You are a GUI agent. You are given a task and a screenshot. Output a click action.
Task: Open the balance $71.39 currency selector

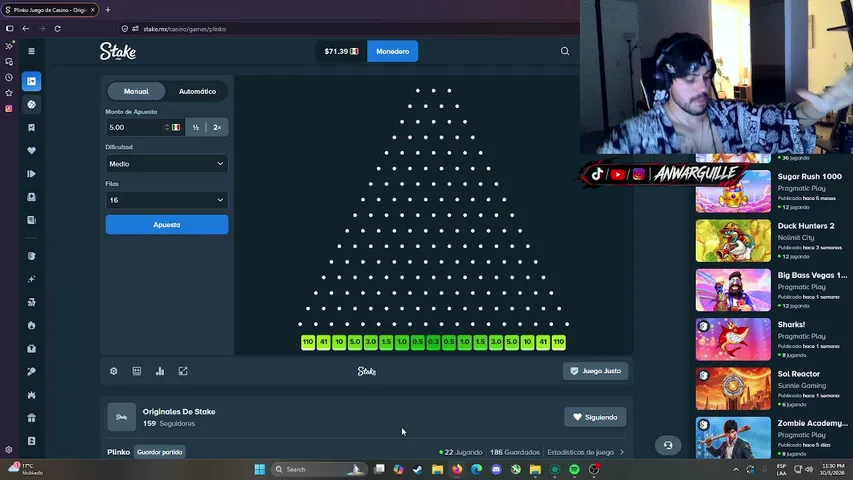pos(341,51)
